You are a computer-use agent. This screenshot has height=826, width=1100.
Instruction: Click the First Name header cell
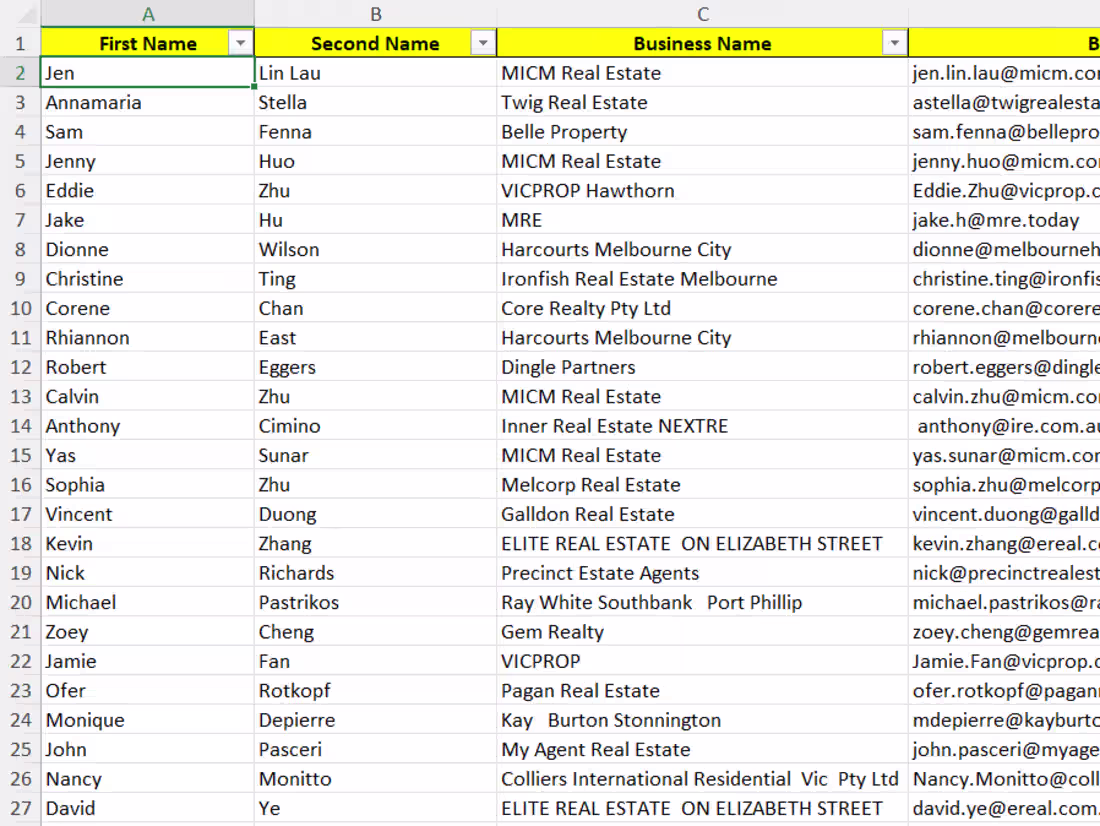[x=147, y=44]
